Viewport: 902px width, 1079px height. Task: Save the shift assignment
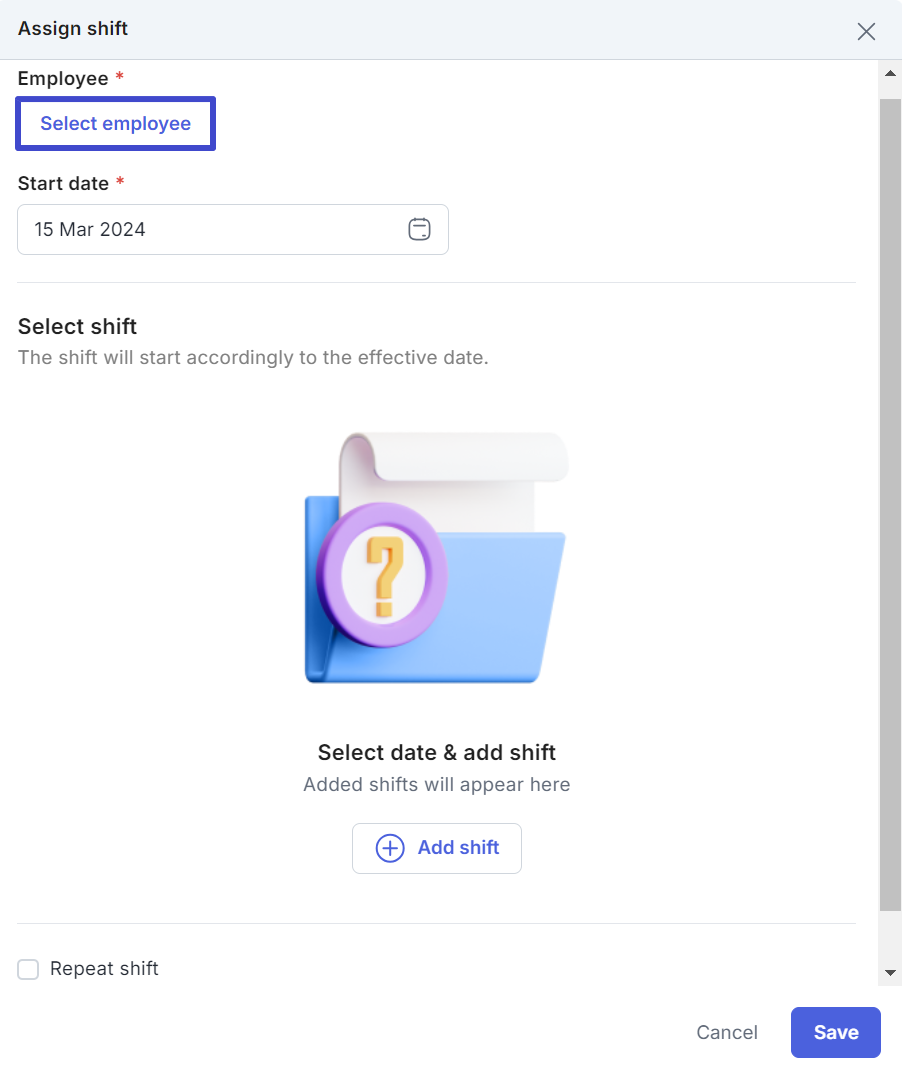point(835,1032)
